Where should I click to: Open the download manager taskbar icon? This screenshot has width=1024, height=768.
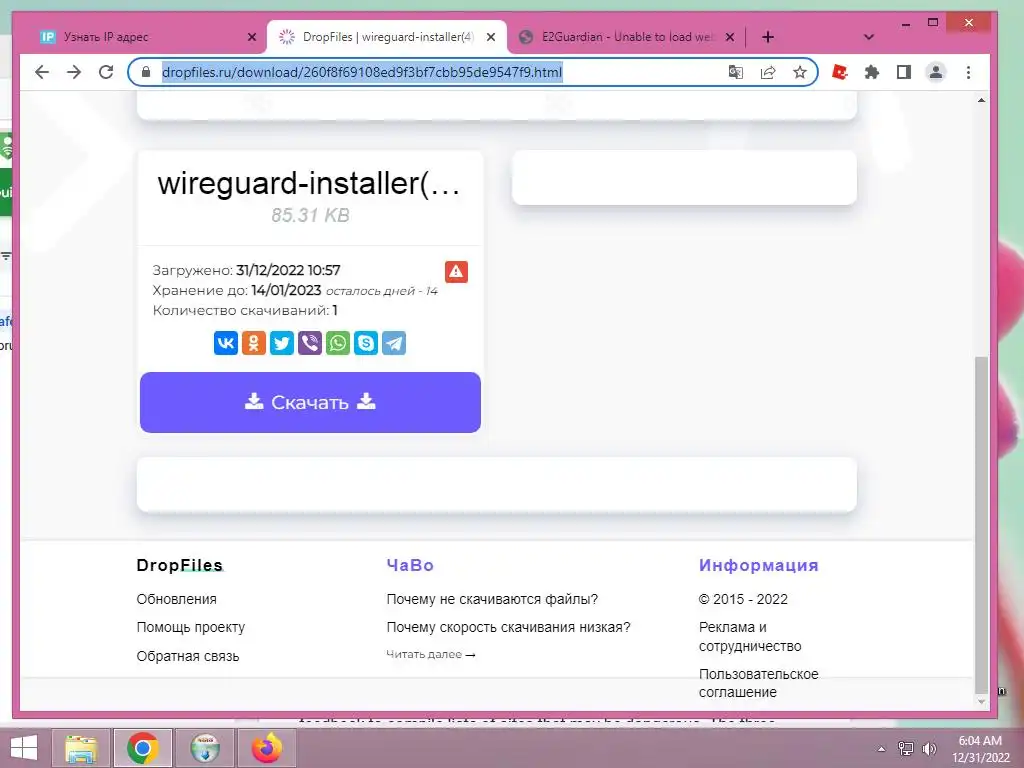(x=205, y=748)
